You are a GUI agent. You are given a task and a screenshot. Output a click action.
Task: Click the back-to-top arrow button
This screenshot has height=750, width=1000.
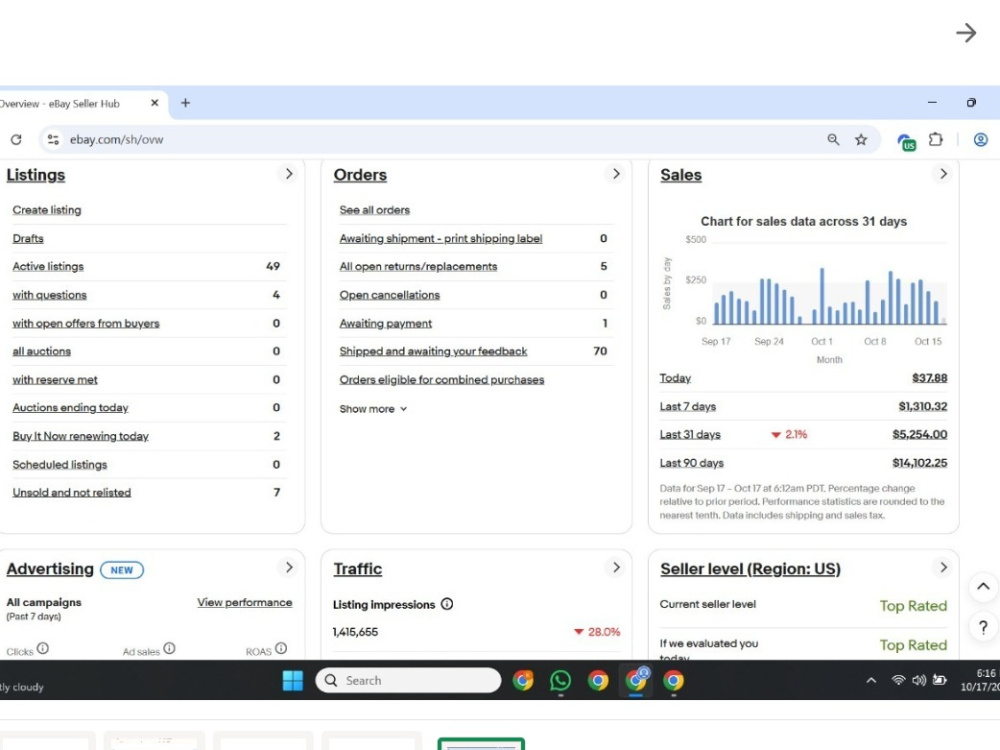[983, 587]
